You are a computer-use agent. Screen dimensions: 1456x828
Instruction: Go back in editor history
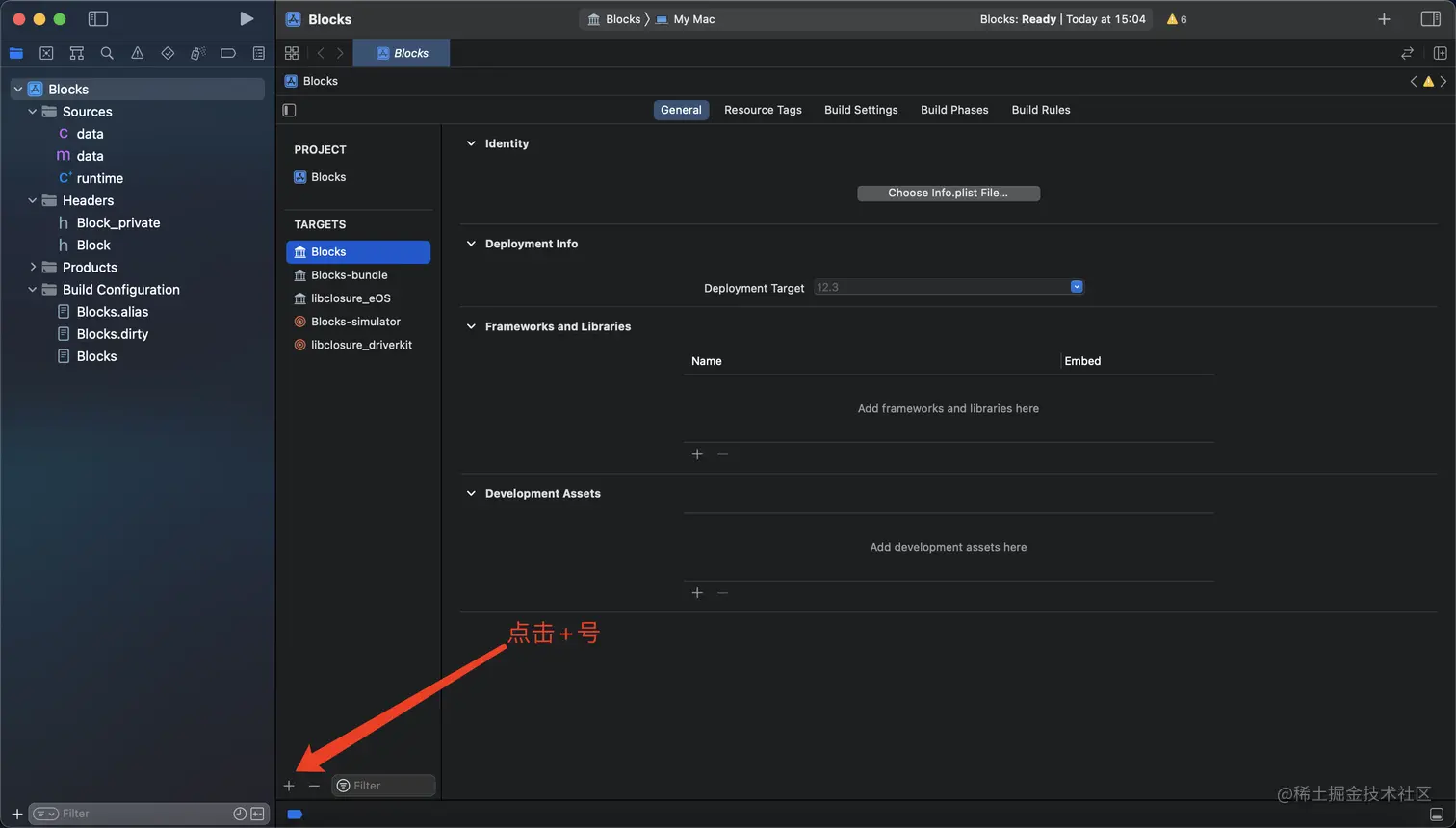point(321,53)
